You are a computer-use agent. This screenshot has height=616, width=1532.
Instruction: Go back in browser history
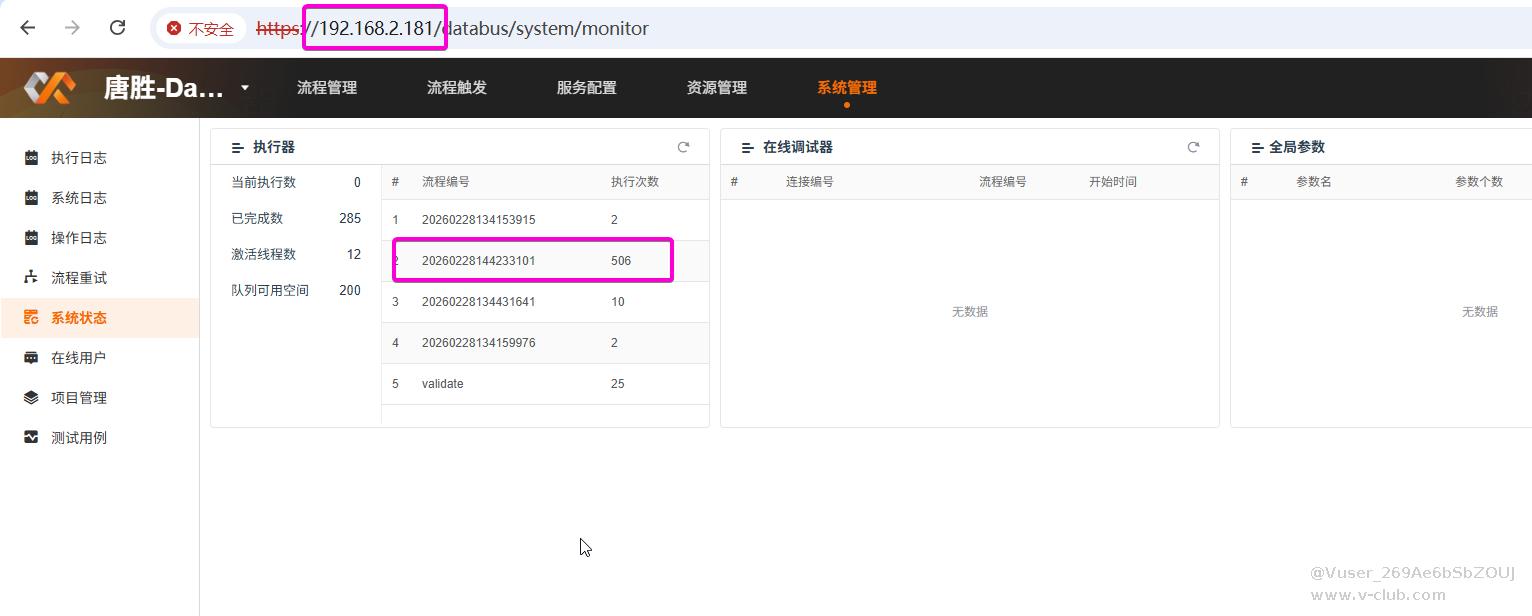pos(27,28)
